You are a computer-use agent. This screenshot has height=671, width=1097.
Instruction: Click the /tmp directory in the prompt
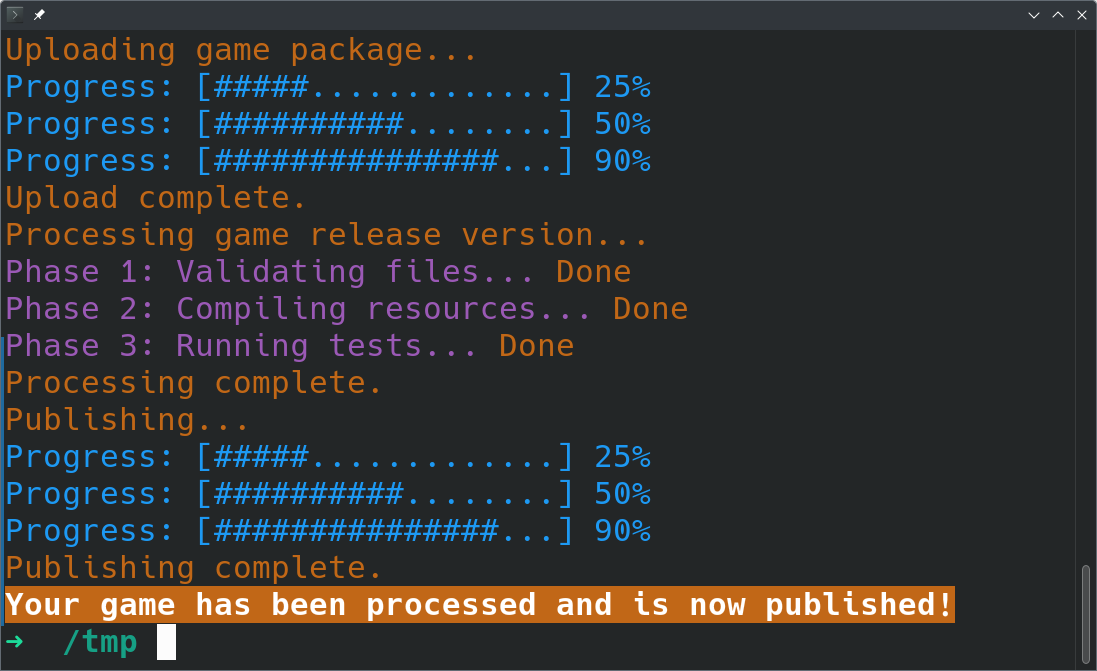pos(100,642)
